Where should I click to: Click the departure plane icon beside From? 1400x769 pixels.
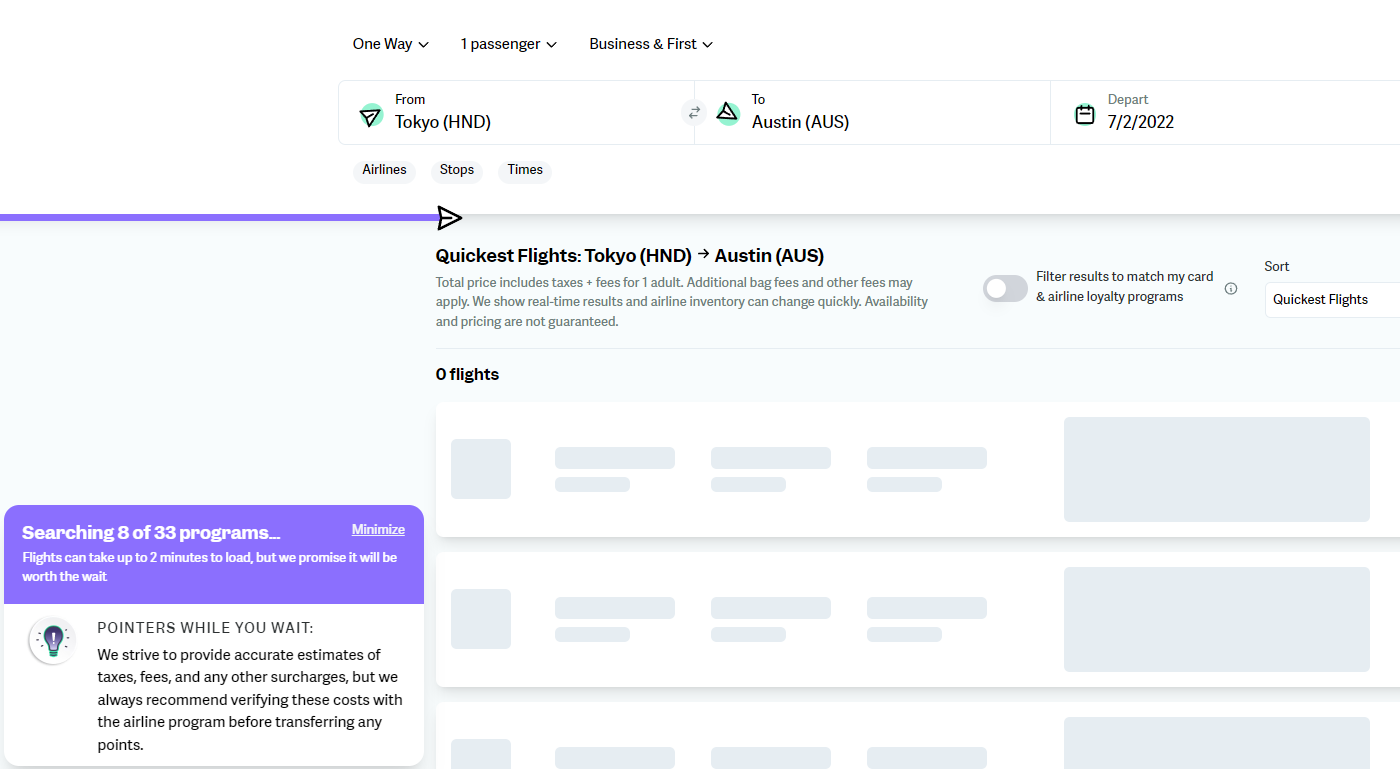pos(371,115)
